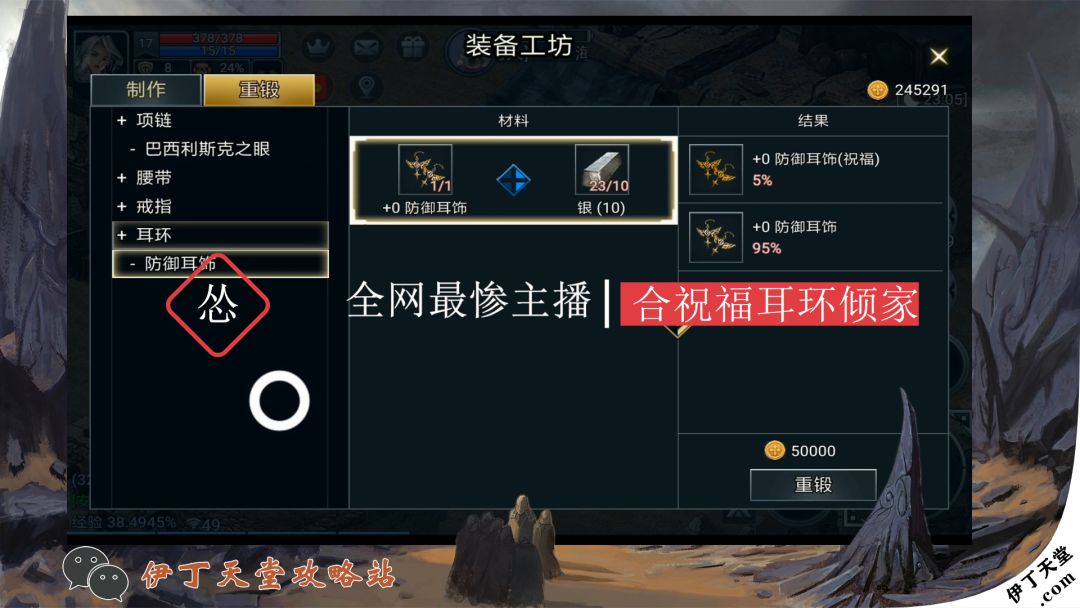The height and width of the screenshot is (608, 1080).
Task: Click the blue diamond combine icon
Action: point(513,180)
